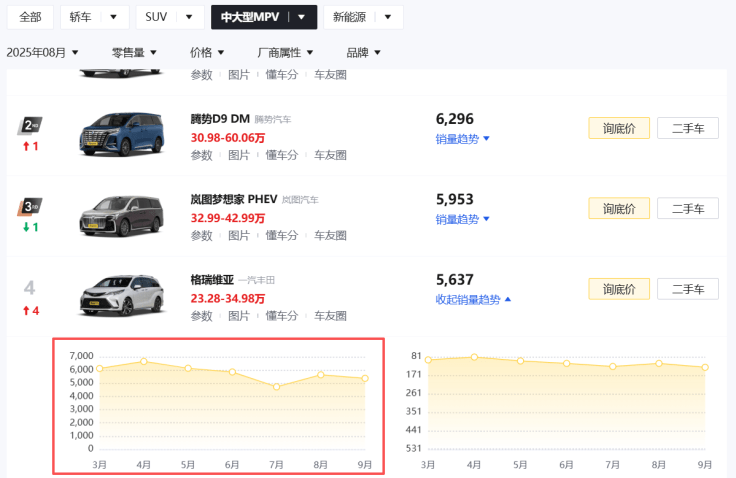736x478 pixels.
Task: Open 格瑞维亚 model name link
Action: click(212, 280)
